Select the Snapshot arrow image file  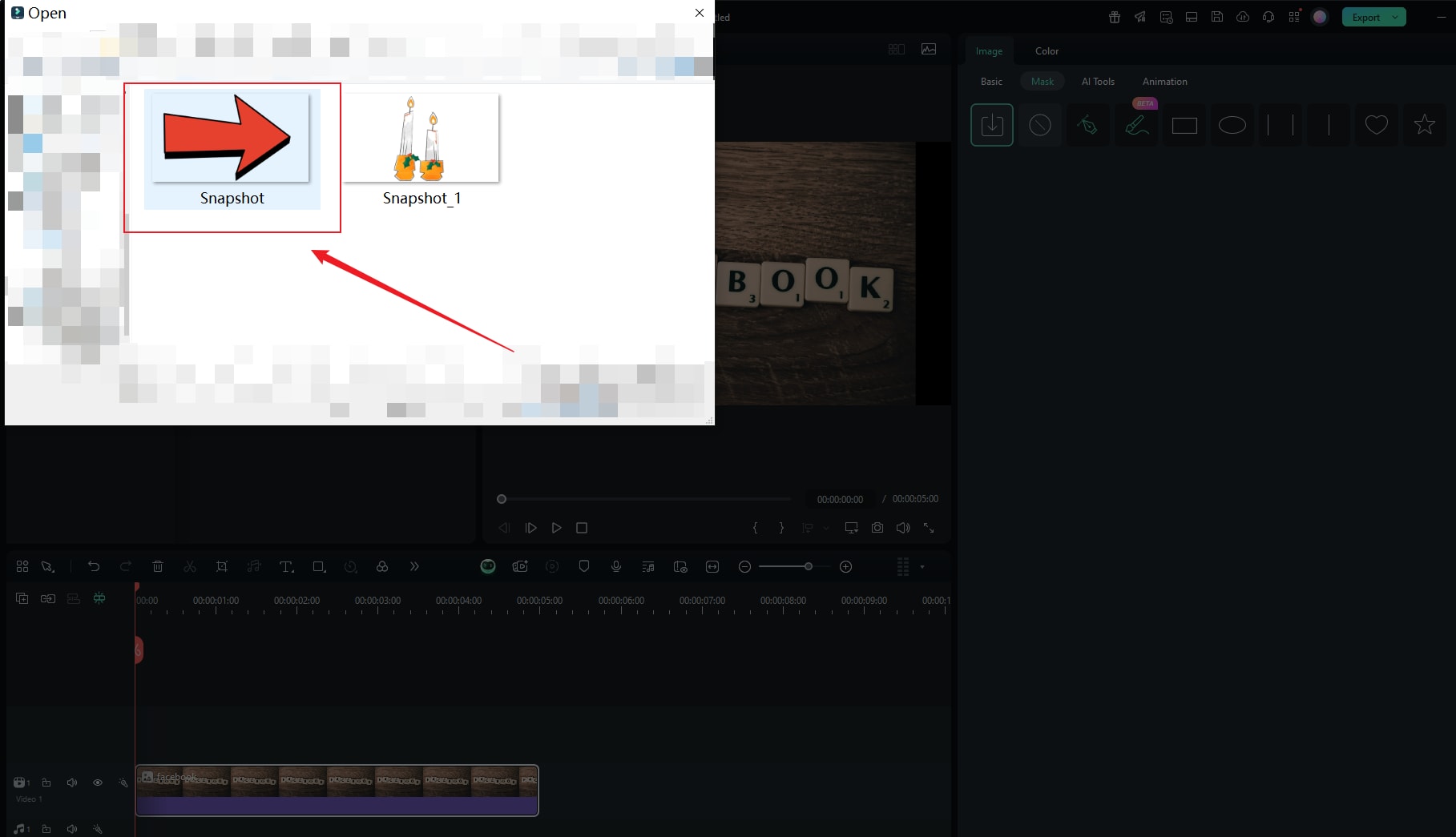point(232,150)
